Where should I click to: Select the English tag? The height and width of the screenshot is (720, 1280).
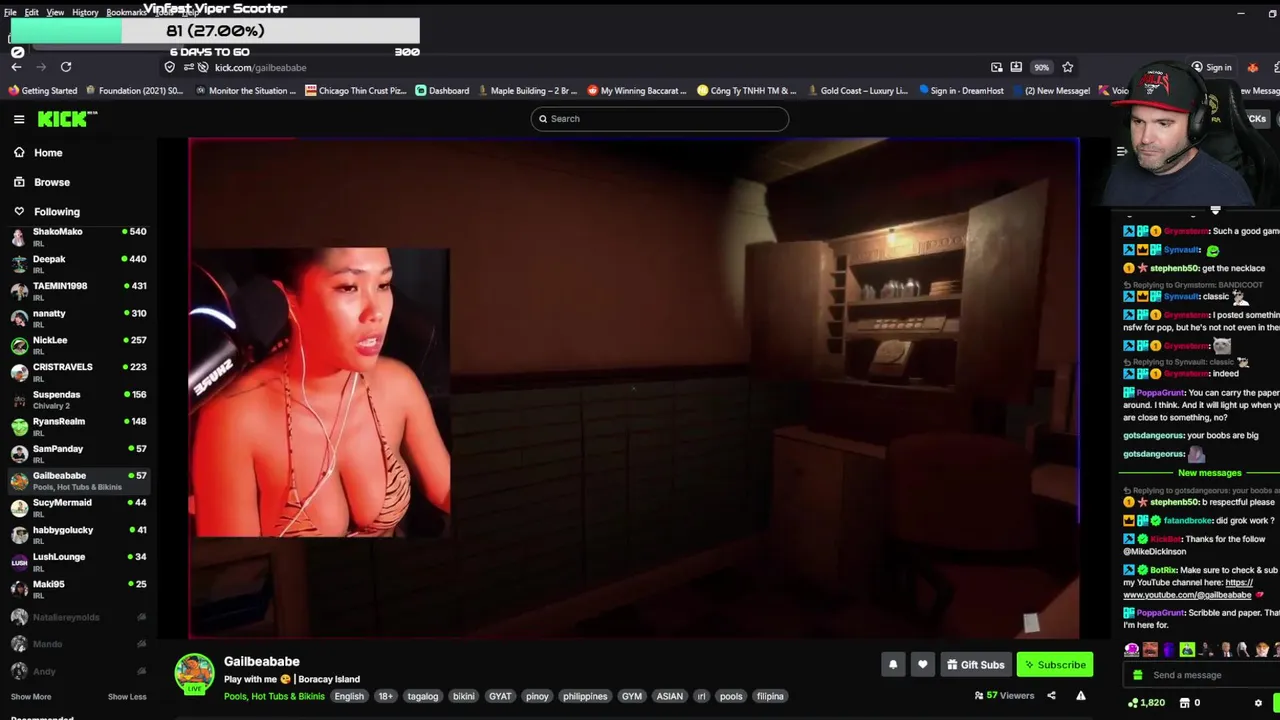tap(349, 697)
